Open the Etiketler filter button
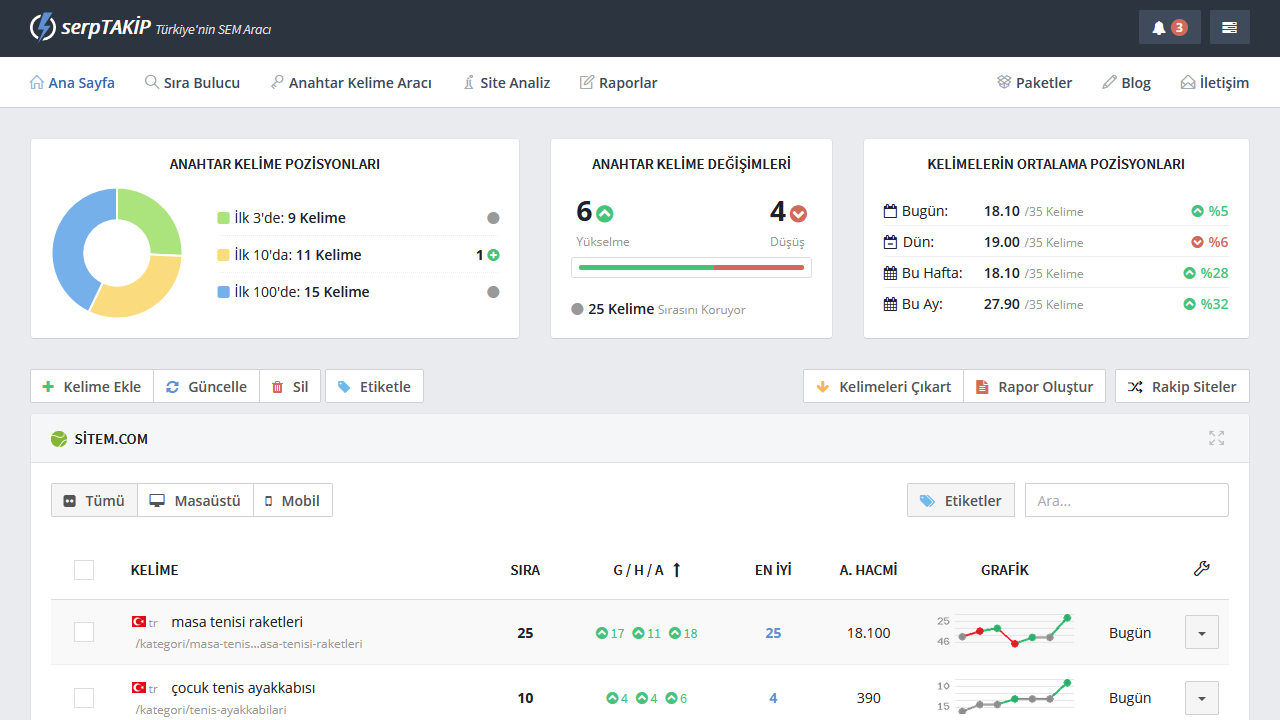Viewport: 1280px width, 720px height. click(960, 500)
